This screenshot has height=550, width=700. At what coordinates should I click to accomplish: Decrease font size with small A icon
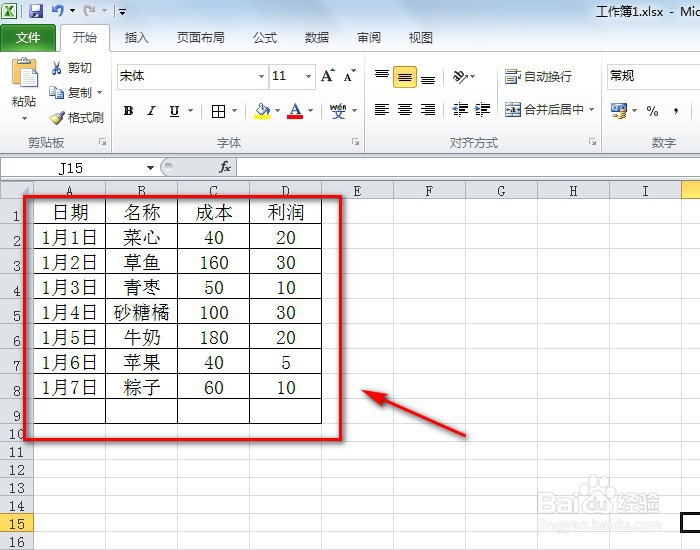349,75
